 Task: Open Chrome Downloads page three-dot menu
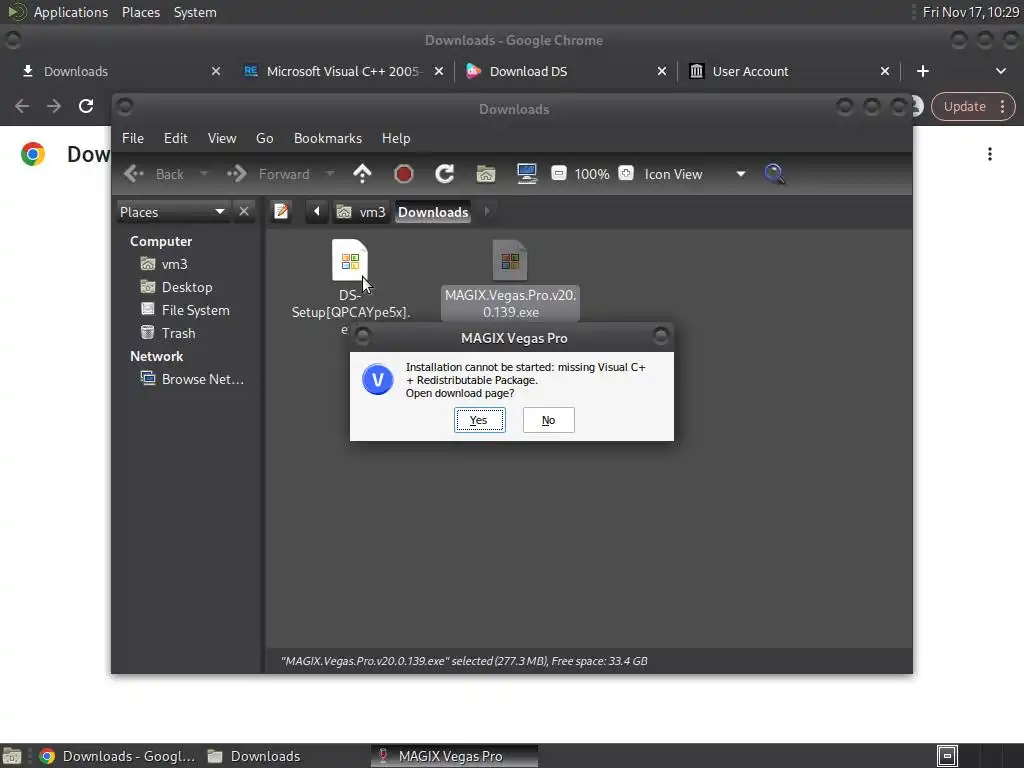click(990, 153)
